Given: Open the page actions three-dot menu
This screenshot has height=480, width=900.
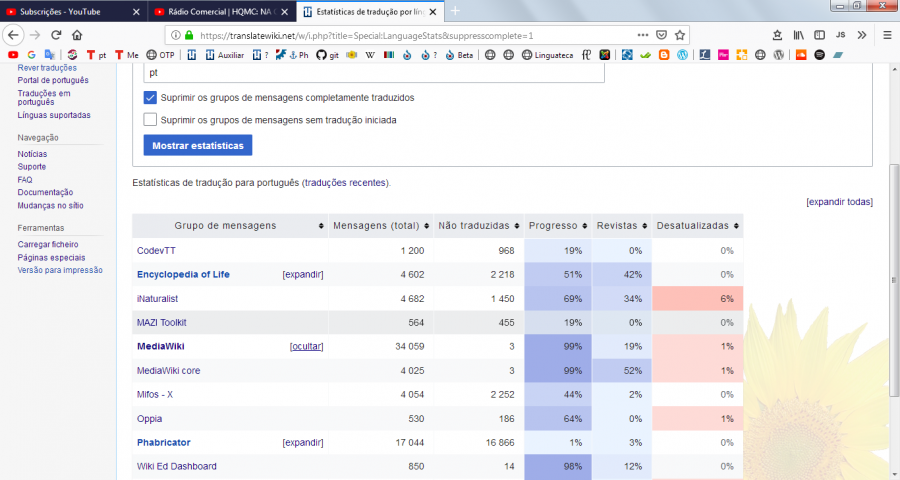Looking at the screenshot, I should tap(643, 35).
